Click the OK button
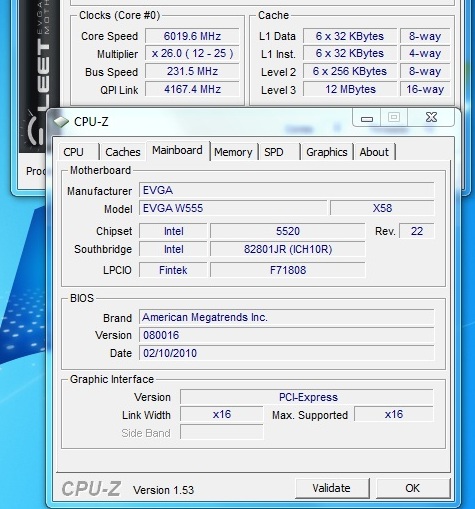This screenshot has width=475, height=509. pyautogui.click(x=413, y=488)
